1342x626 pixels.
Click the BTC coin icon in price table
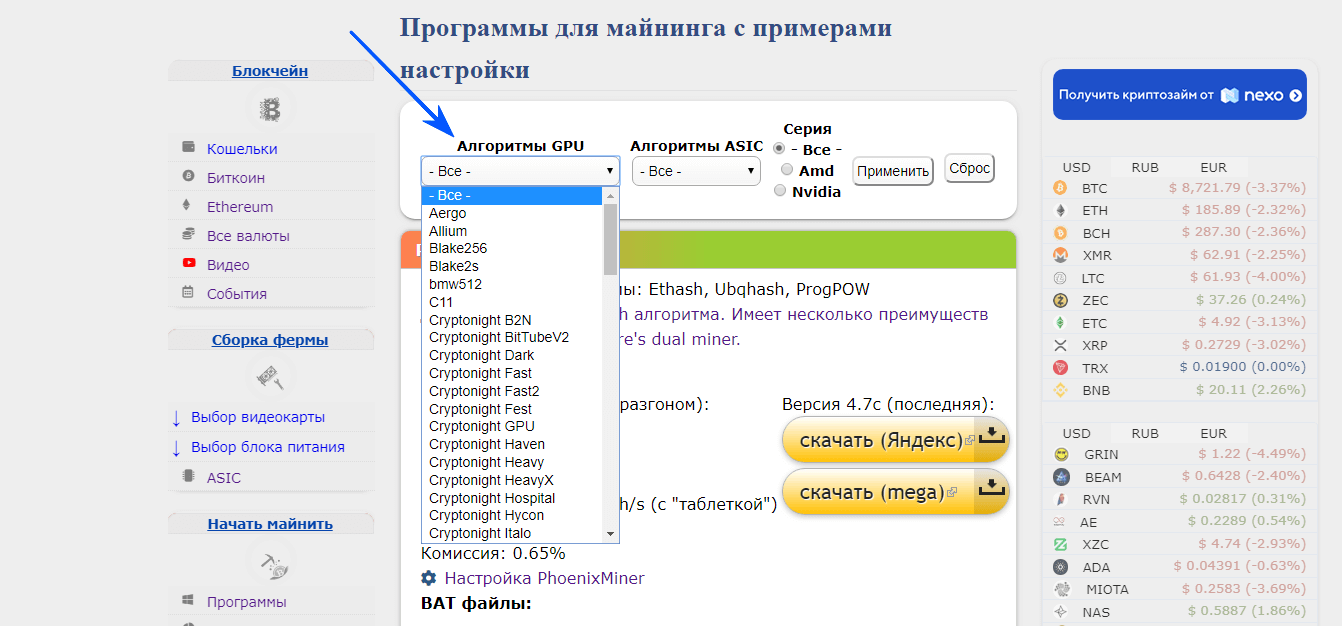pos(1060,187)
